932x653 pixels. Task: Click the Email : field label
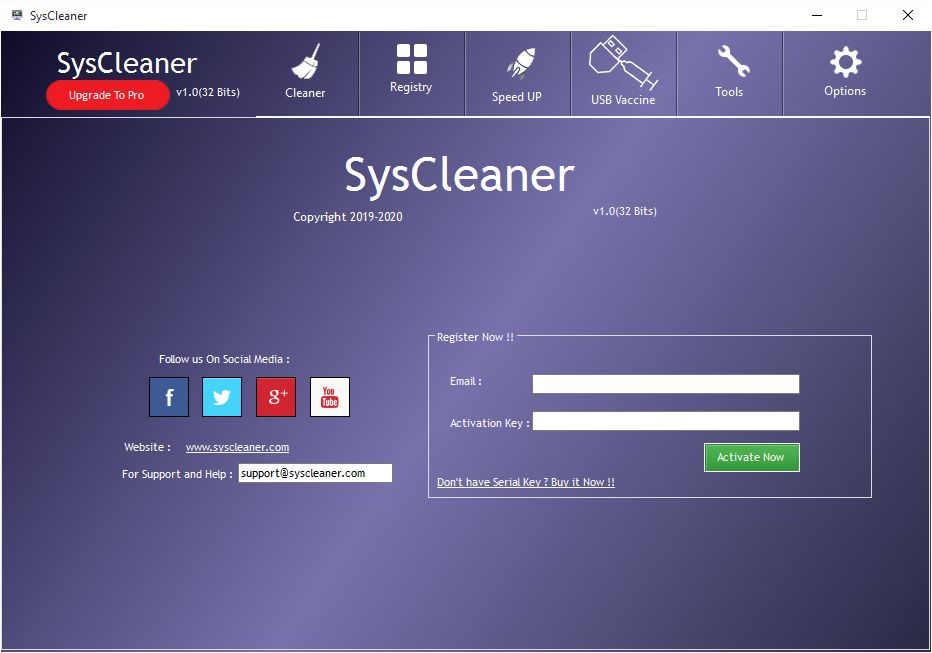466,381
